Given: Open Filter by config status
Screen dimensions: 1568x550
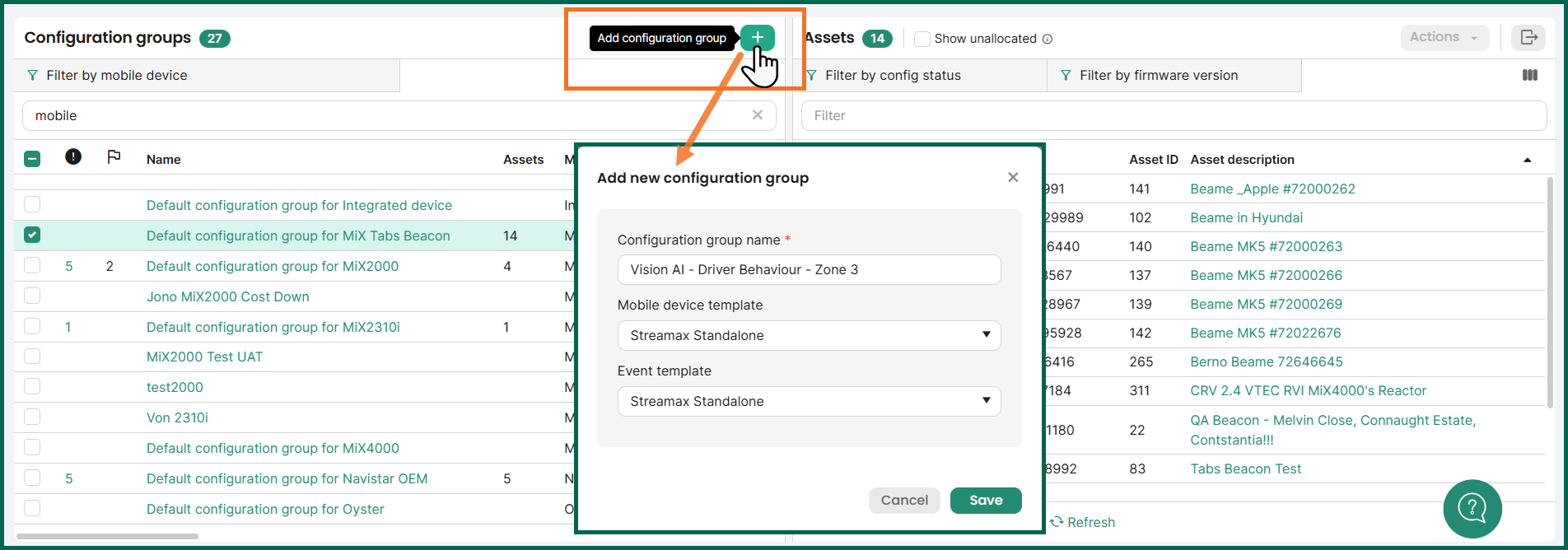Looking at the screenshot, I should click(x=921, y=75).
